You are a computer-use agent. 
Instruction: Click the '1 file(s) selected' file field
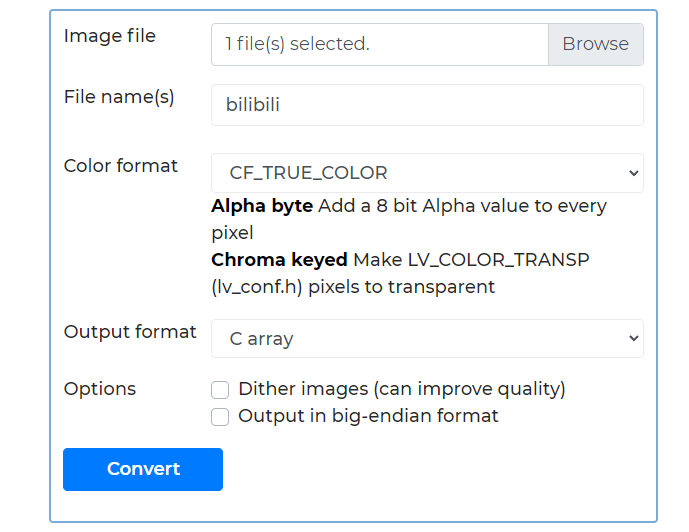(380, 44)
